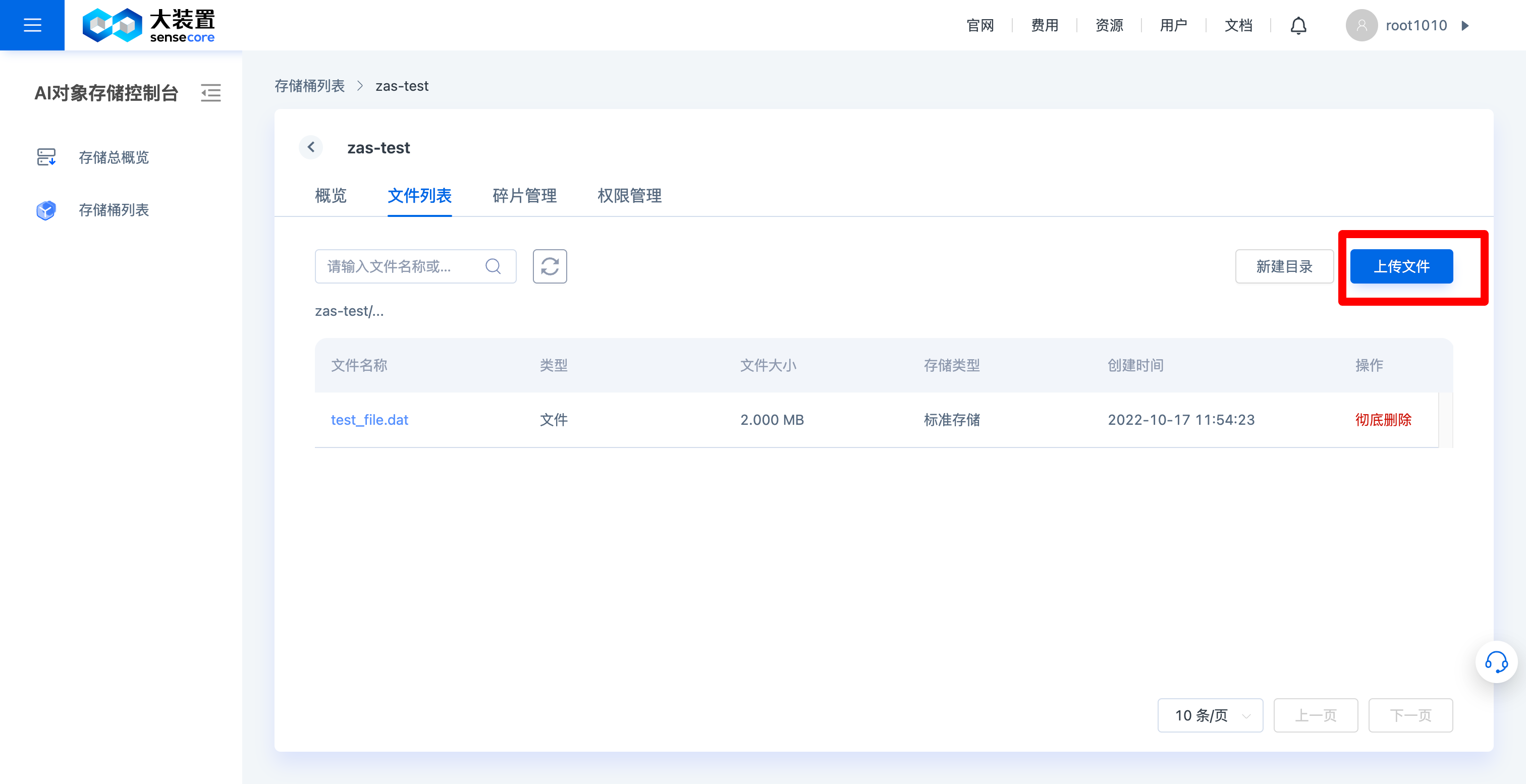Open 用户 in the top navigation
The image size is (1526, 784).
point(1174,25)
